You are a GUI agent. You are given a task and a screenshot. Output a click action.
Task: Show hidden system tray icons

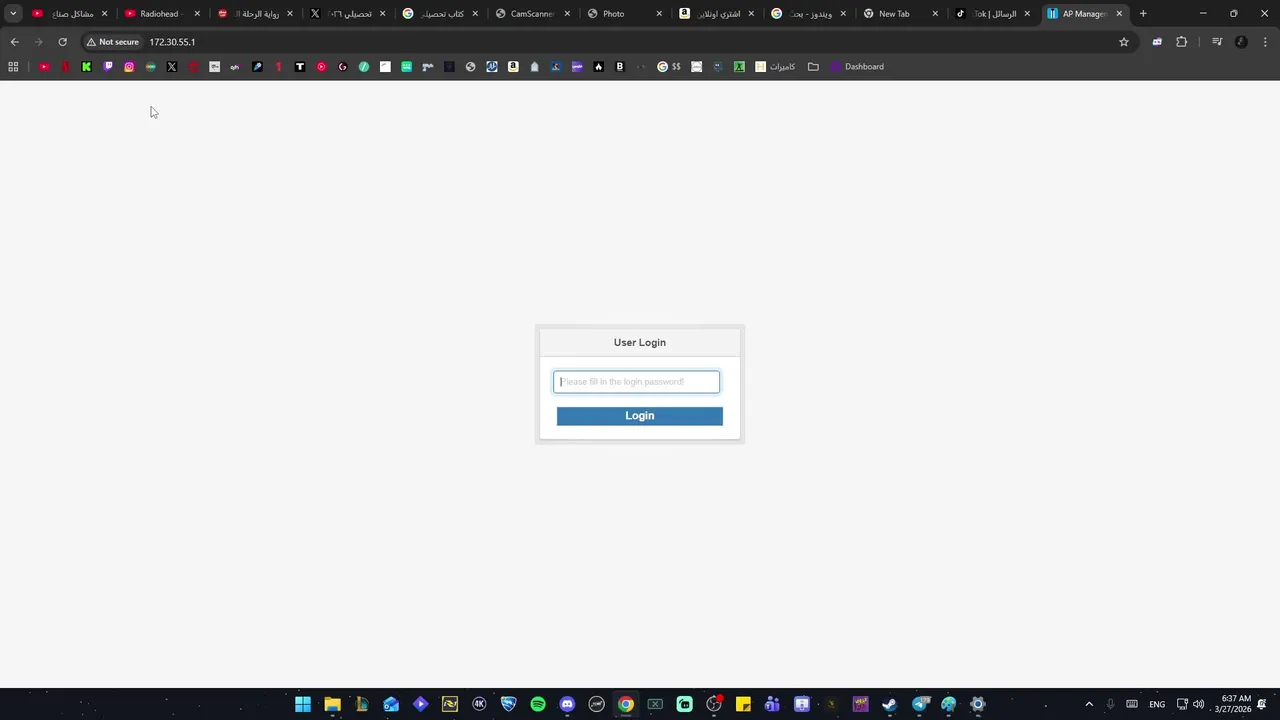[1089, 704]
